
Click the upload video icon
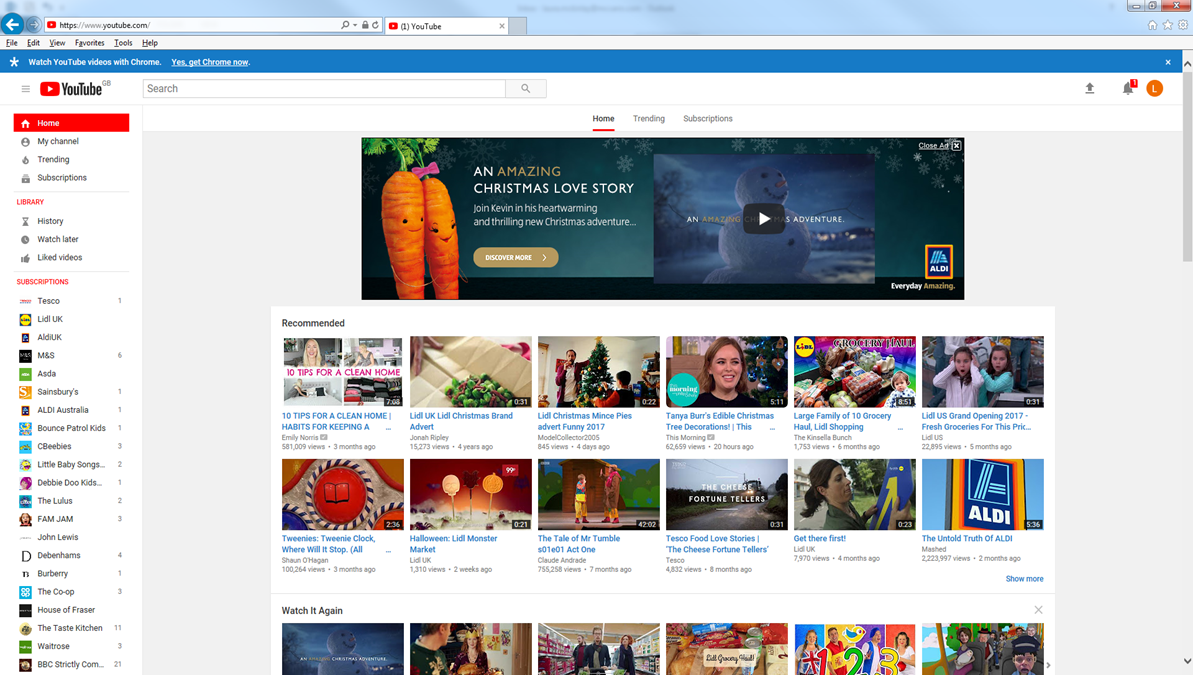pyautogui.click(x=1090, y=88)
